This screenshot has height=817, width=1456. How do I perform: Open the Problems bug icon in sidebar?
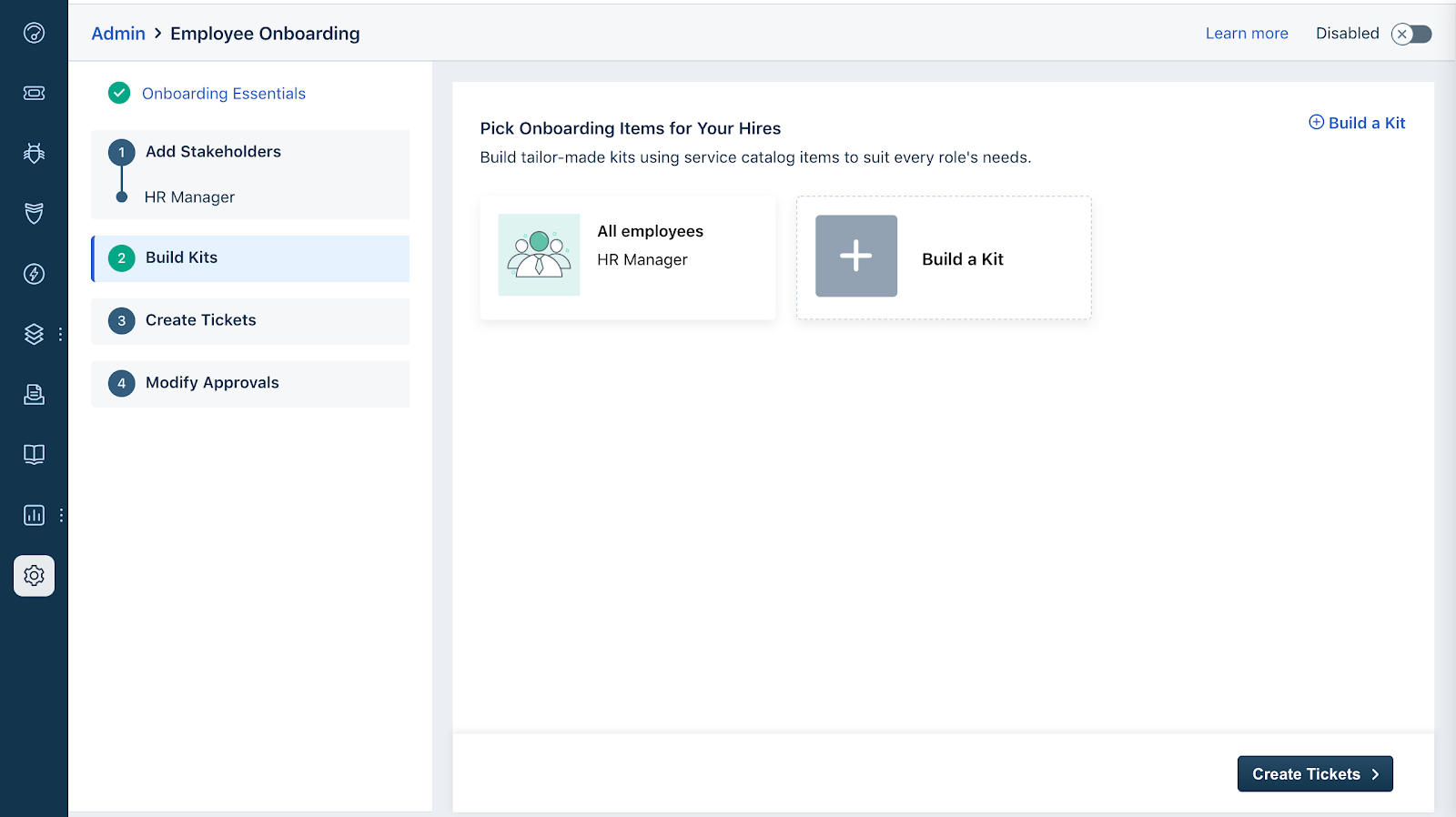click(x=34, y=153)
